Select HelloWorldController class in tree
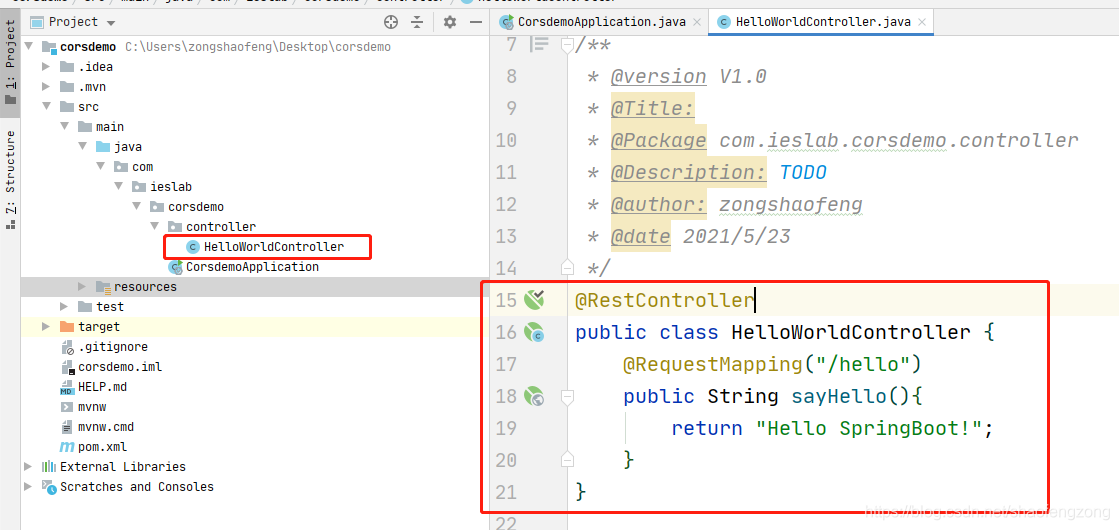1119x530 pixels. (273, 247)
